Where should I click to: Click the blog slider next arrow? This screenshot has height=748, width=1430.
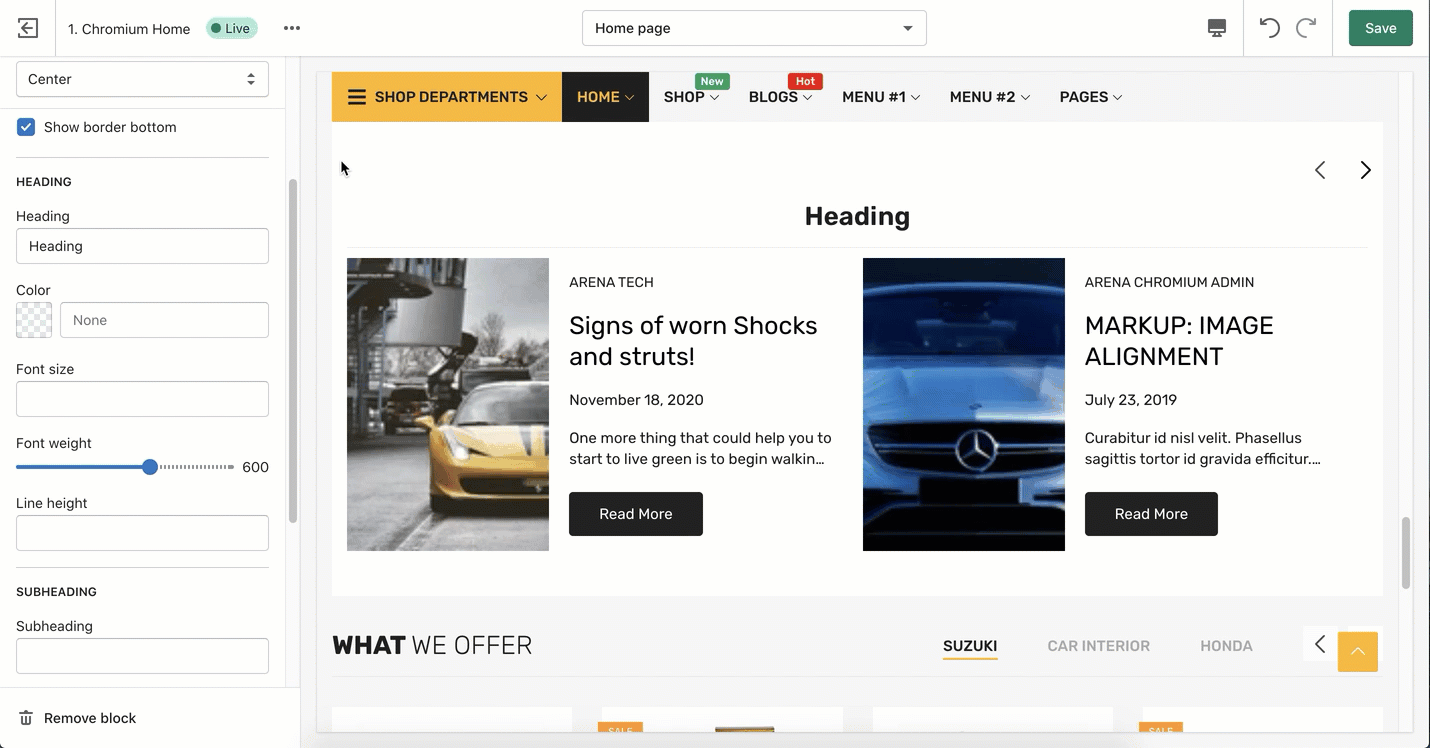(1366, 170)
